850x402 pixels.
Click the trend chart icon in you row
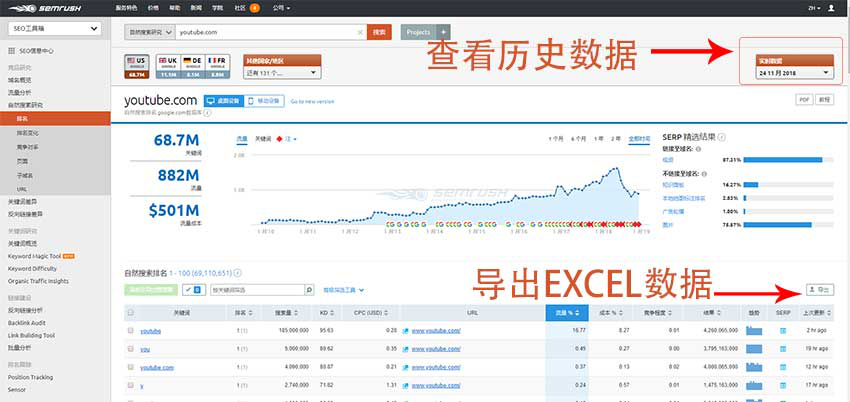pyautogui.click(x=754, y=349)
